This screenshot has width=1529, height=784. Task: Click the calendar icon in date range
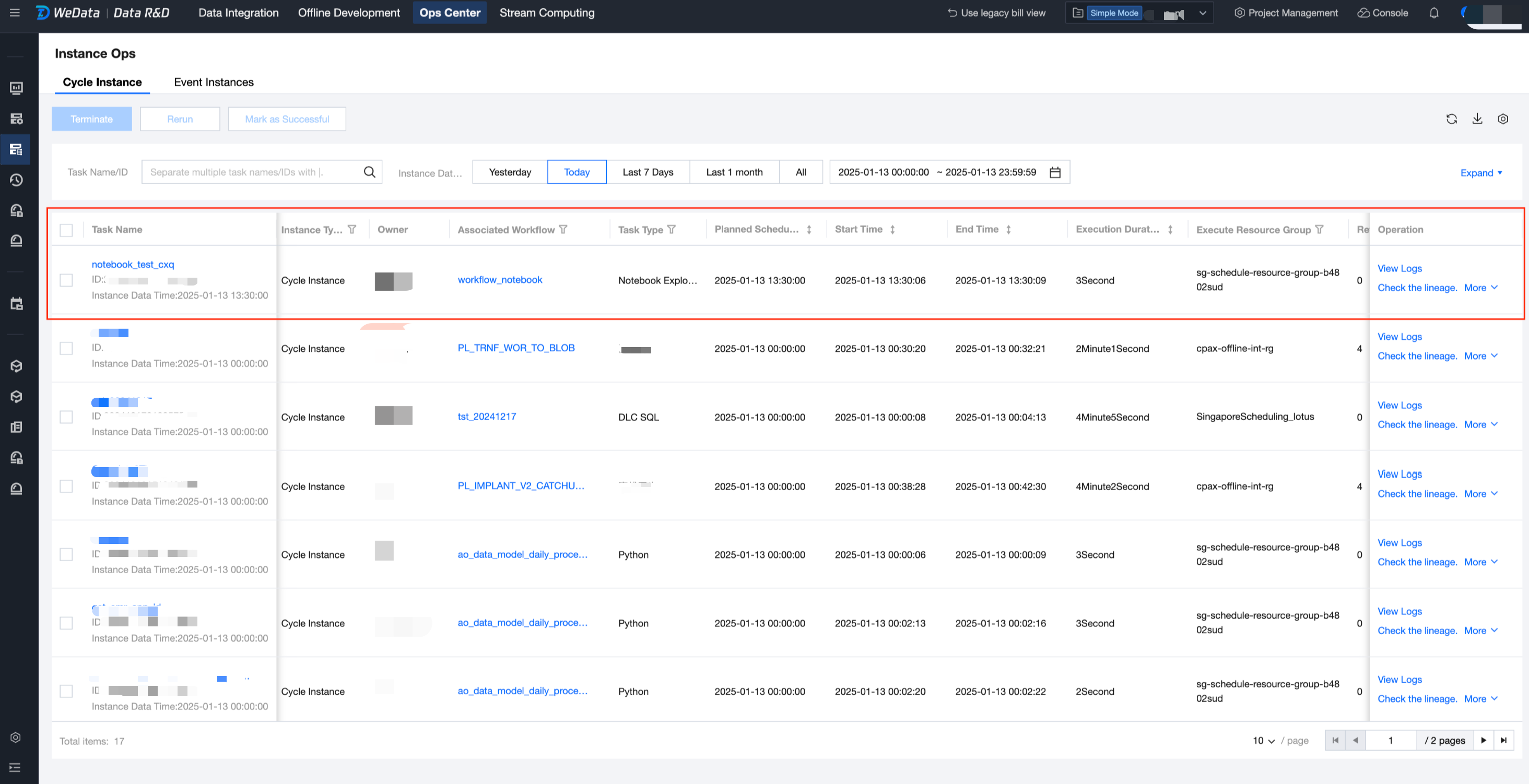(x=1055, y=172)
